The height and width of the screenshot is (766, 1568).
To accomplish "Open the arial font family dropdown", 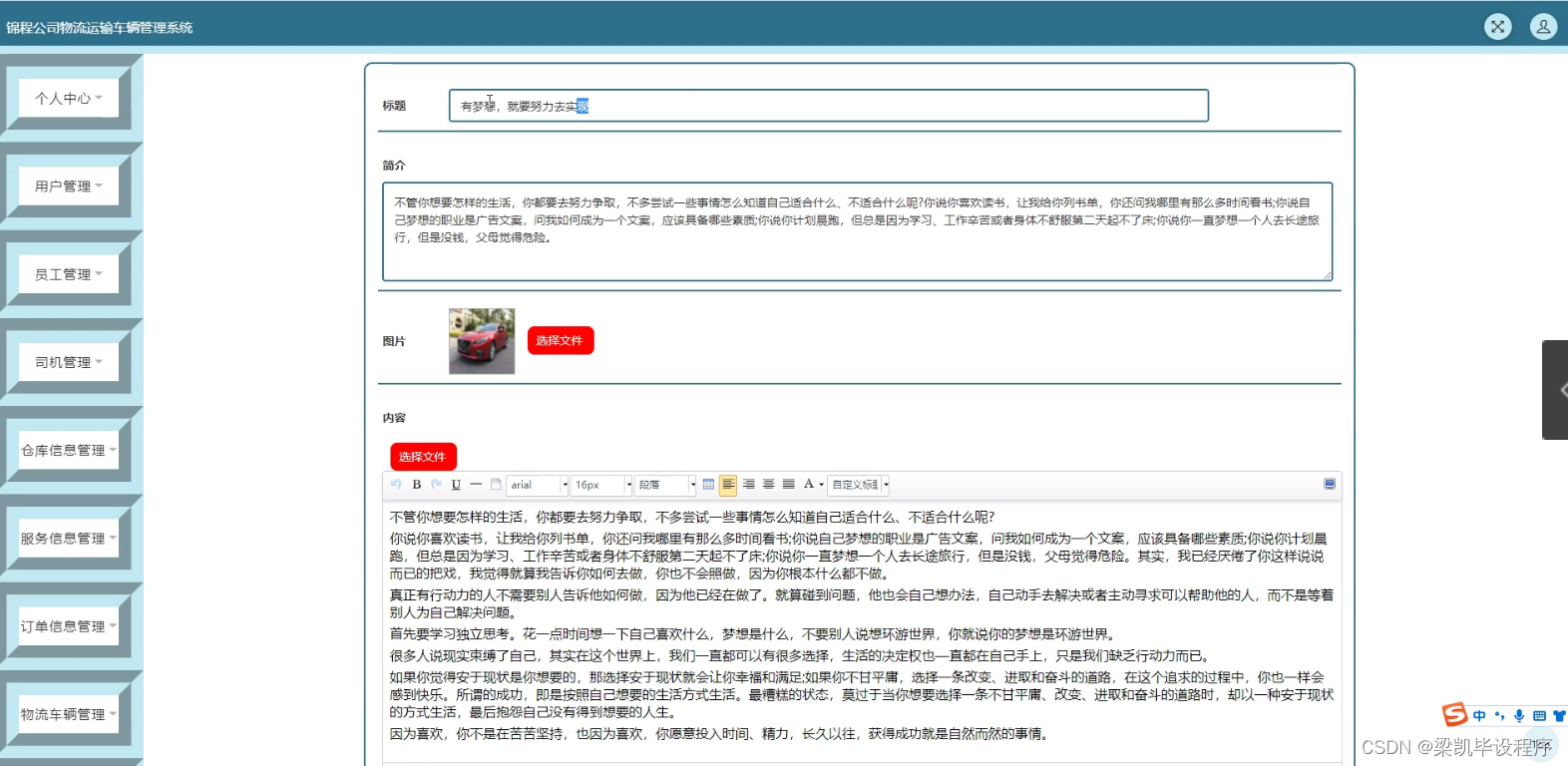I will (x=538, y=485).
